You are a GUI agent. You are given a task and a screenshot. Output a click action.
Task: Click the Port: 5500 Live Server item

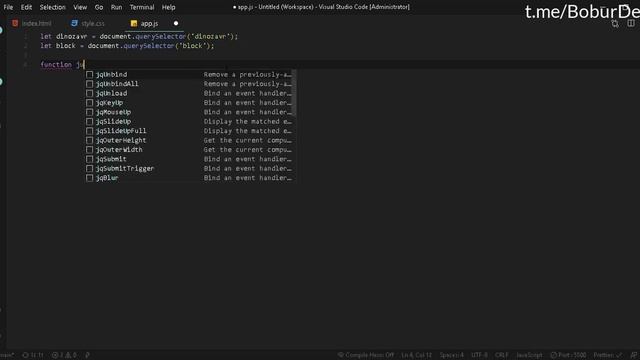[x=568, y=356]
